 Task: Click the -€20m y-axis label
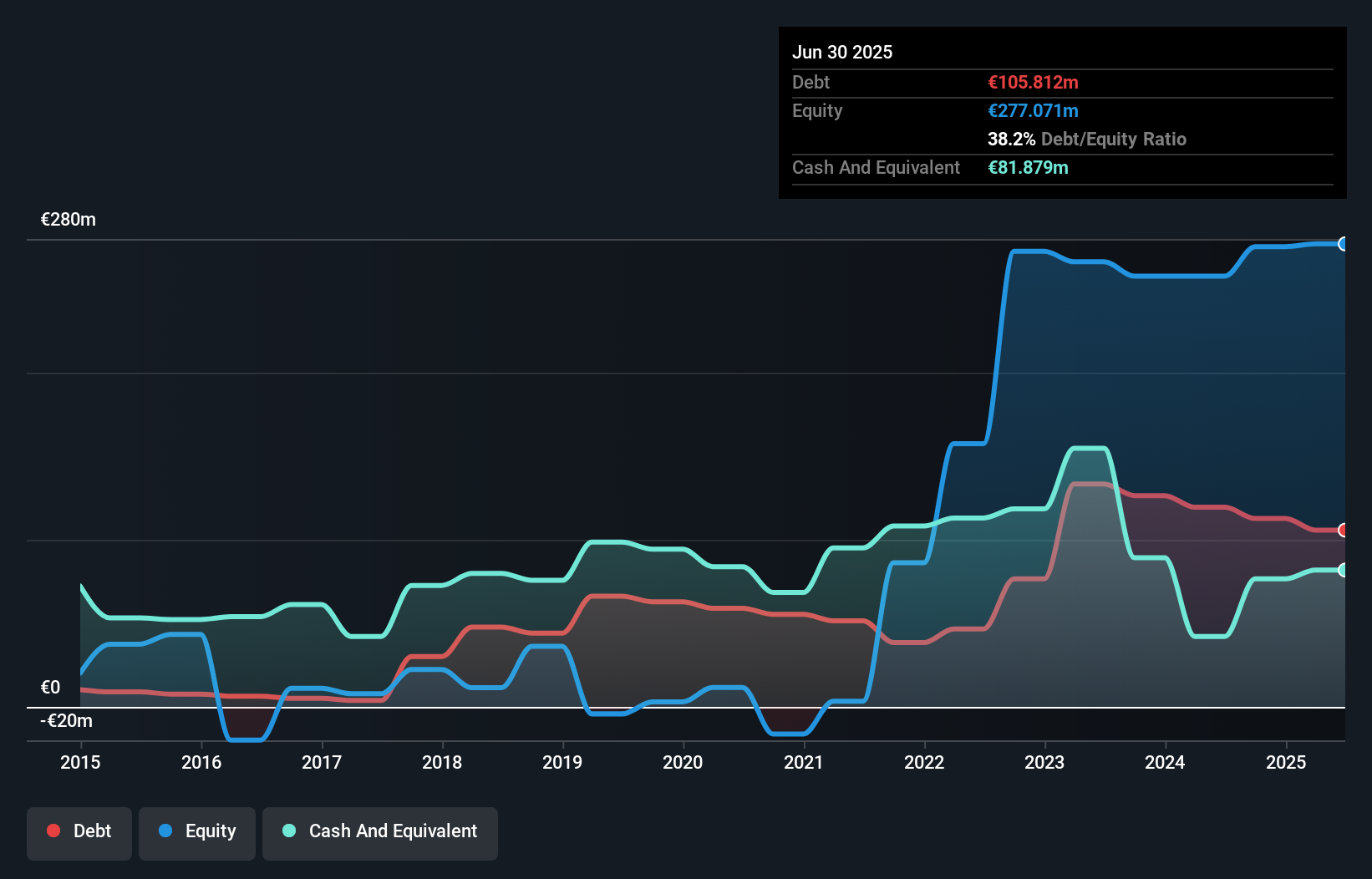(67, 721)
